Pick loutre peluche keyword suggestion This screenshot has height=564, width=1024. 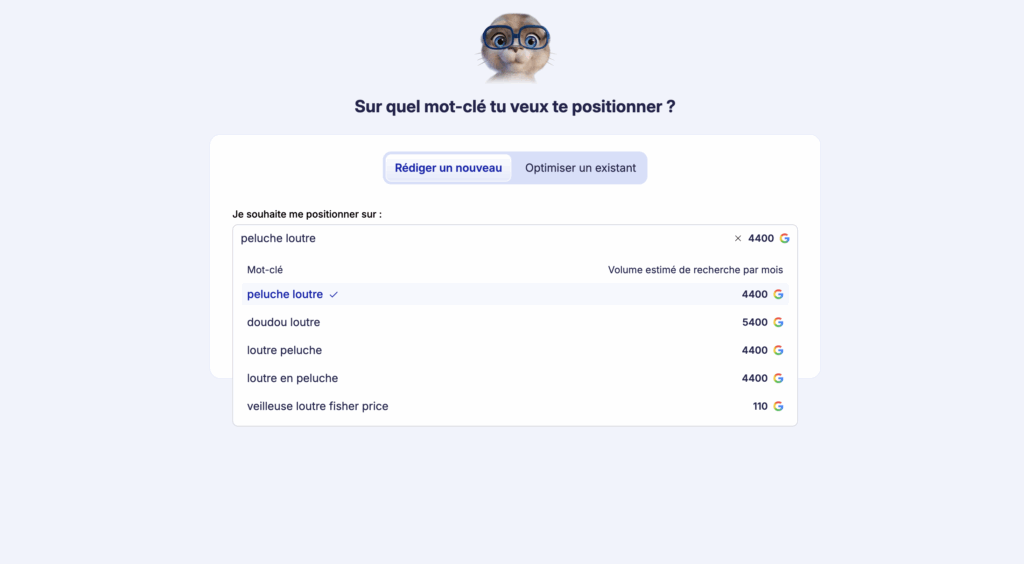tap(515, 351)
